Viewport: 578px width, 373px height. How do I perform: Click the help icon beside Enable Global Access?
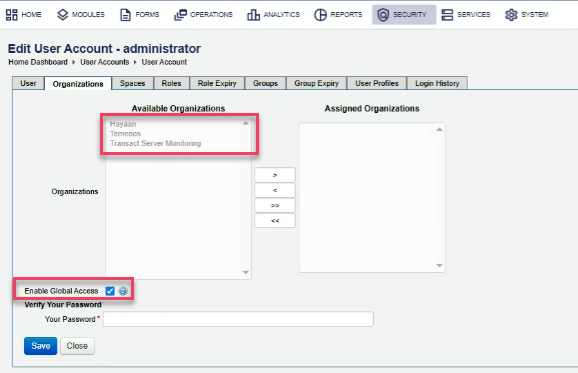point(123,291)
